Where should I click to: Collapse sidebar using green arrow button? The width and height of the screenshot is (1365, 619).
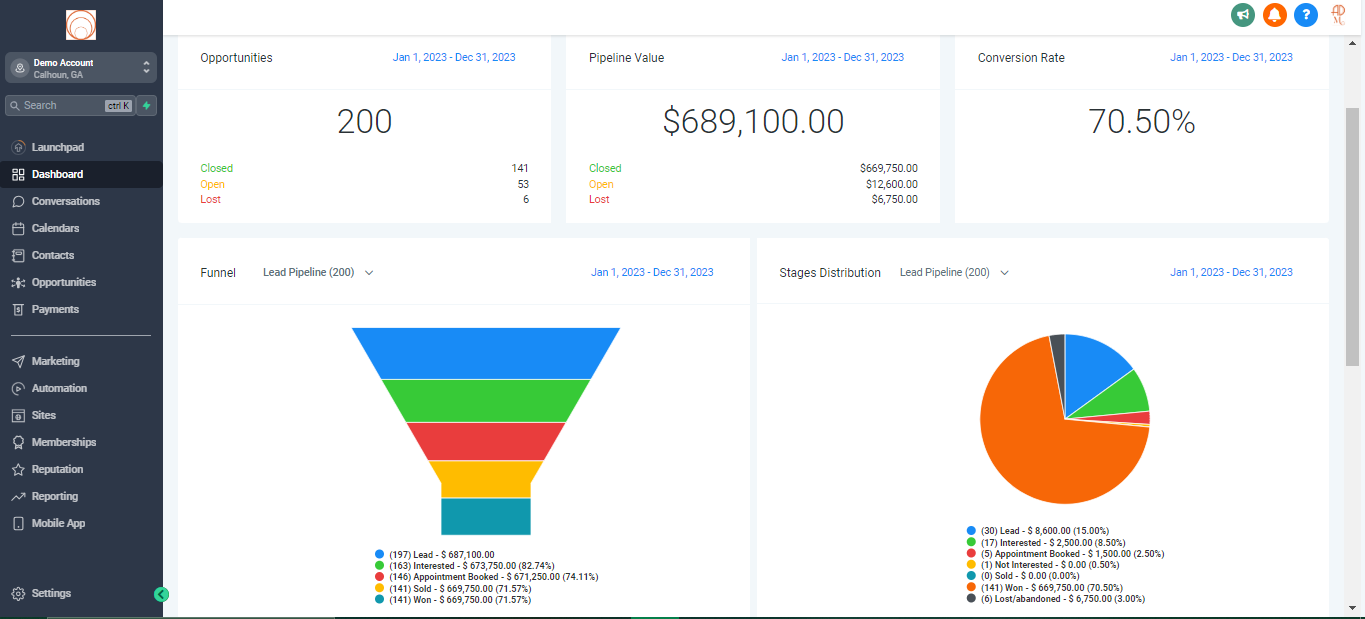pos(161,594)
